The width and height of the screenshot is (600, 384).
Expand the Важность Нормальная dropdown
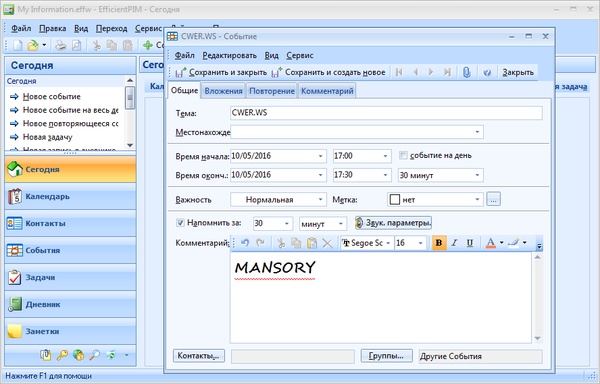point(320,199)
